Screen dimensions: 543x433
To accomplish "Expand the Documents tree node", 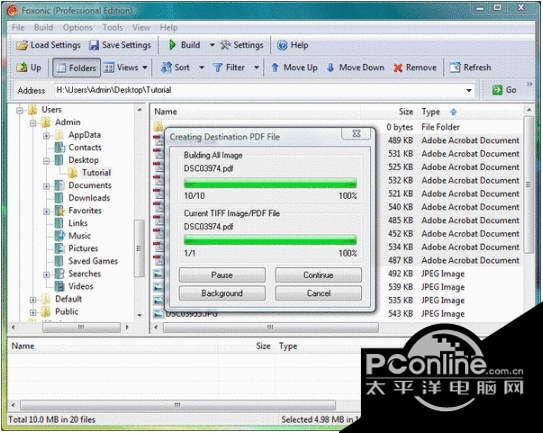I will [x=46, y=186].
